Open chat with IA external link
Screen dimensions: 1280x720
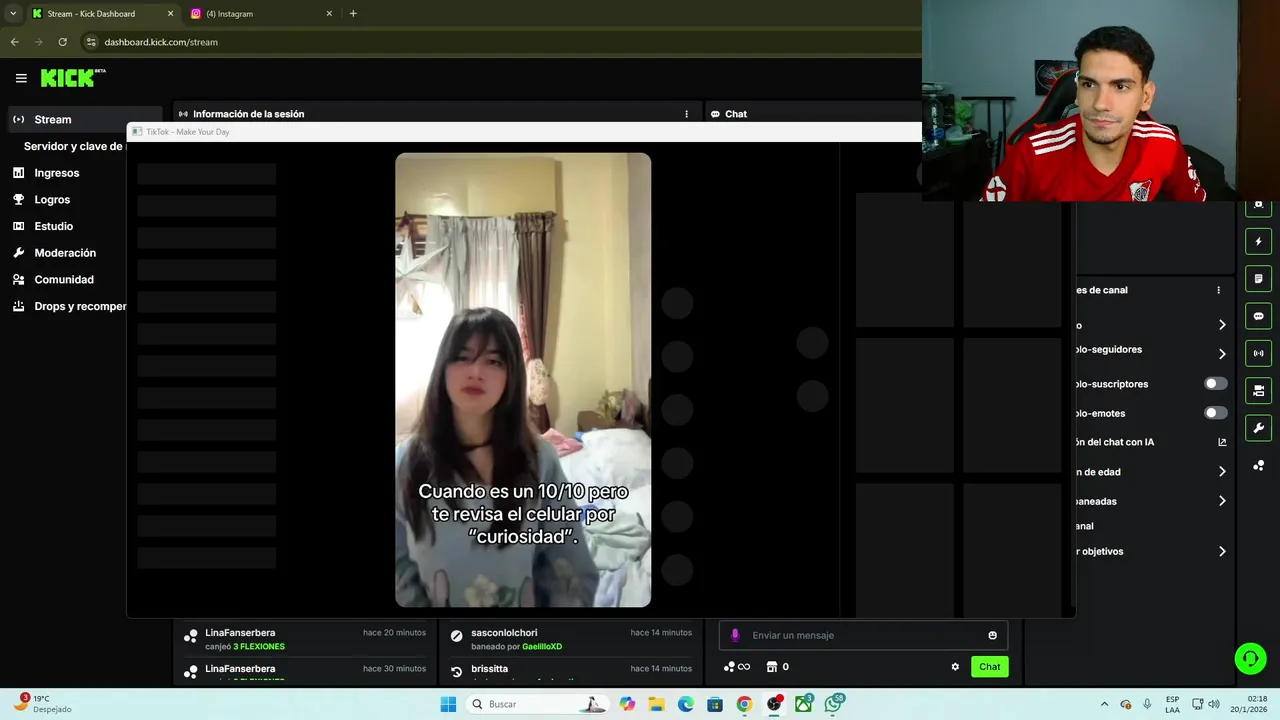click(1221, 442)
